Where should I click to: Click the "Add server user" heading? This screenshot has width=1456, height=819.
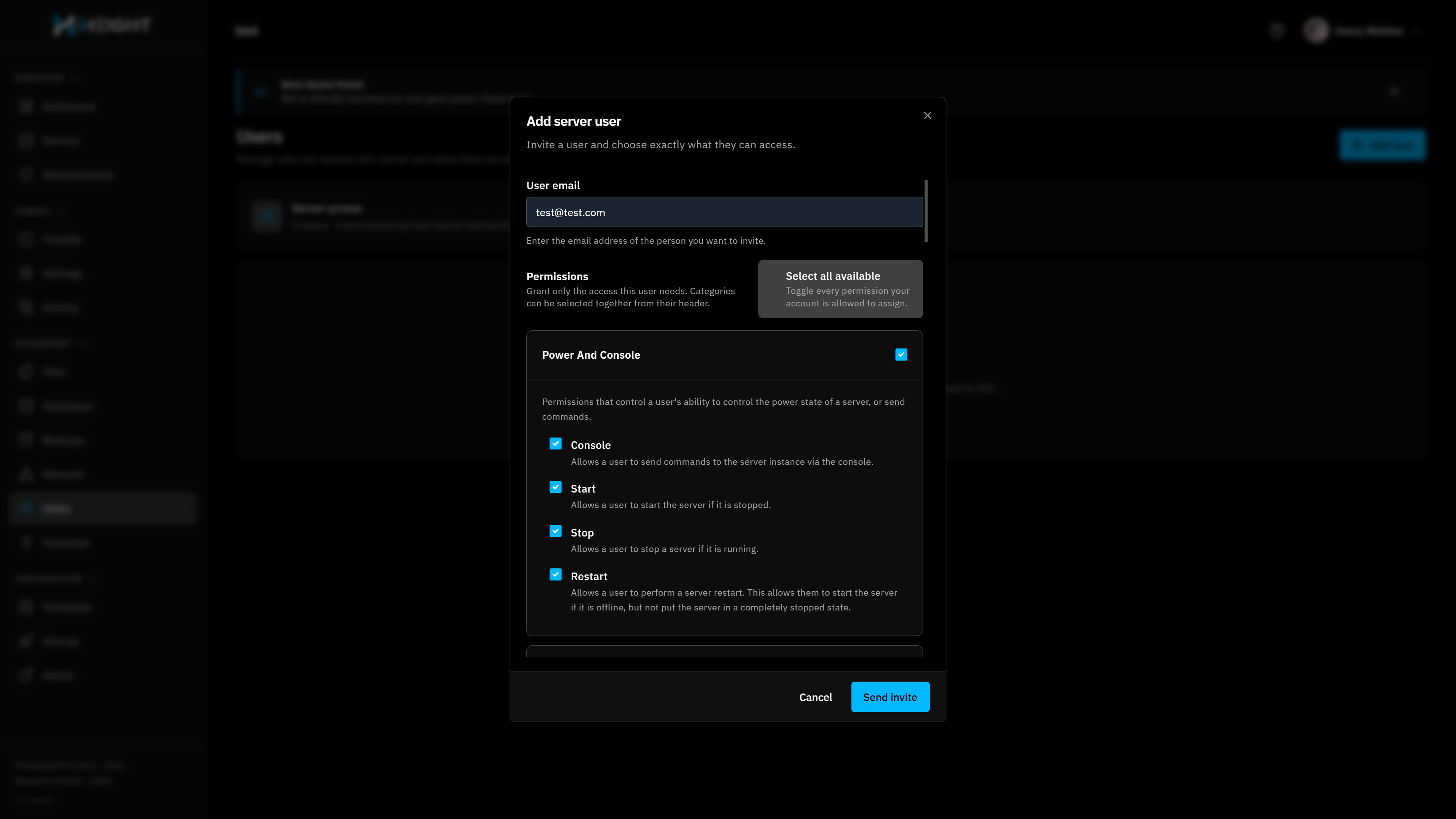573,121
